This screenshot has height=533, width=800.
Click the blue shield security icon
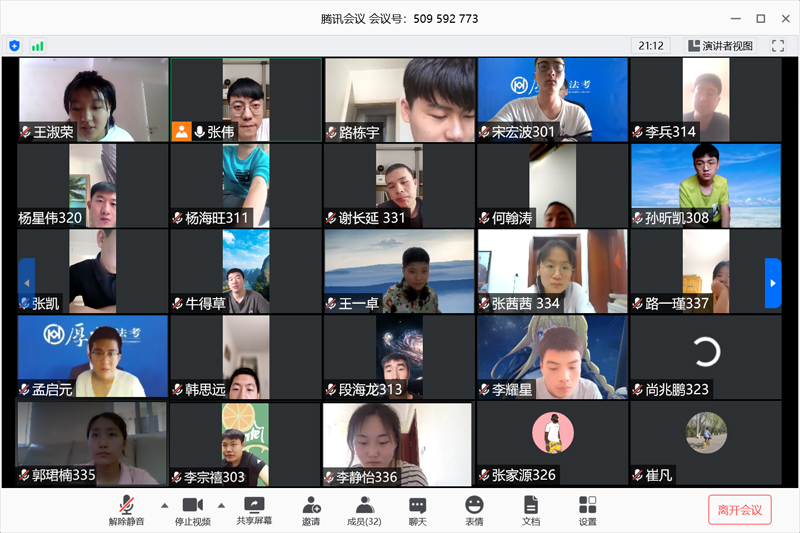tap(14, 46)
